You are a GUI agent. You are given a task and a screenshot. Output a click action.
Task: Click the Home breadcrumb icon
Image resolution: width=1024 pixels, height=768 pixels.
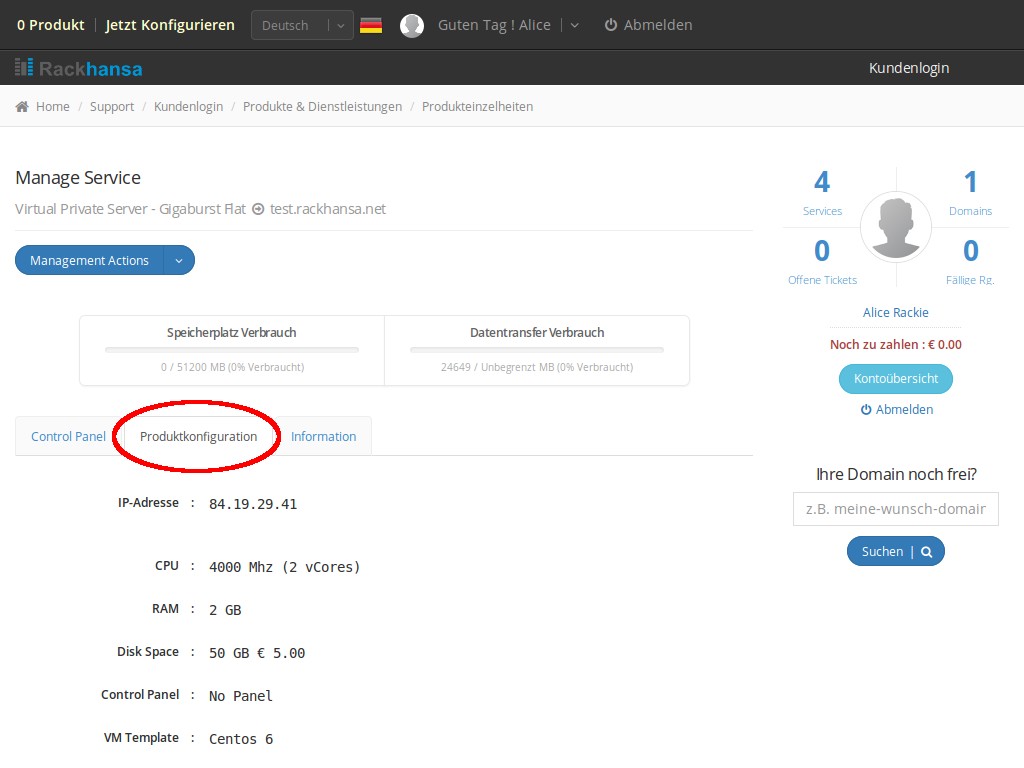22,106
